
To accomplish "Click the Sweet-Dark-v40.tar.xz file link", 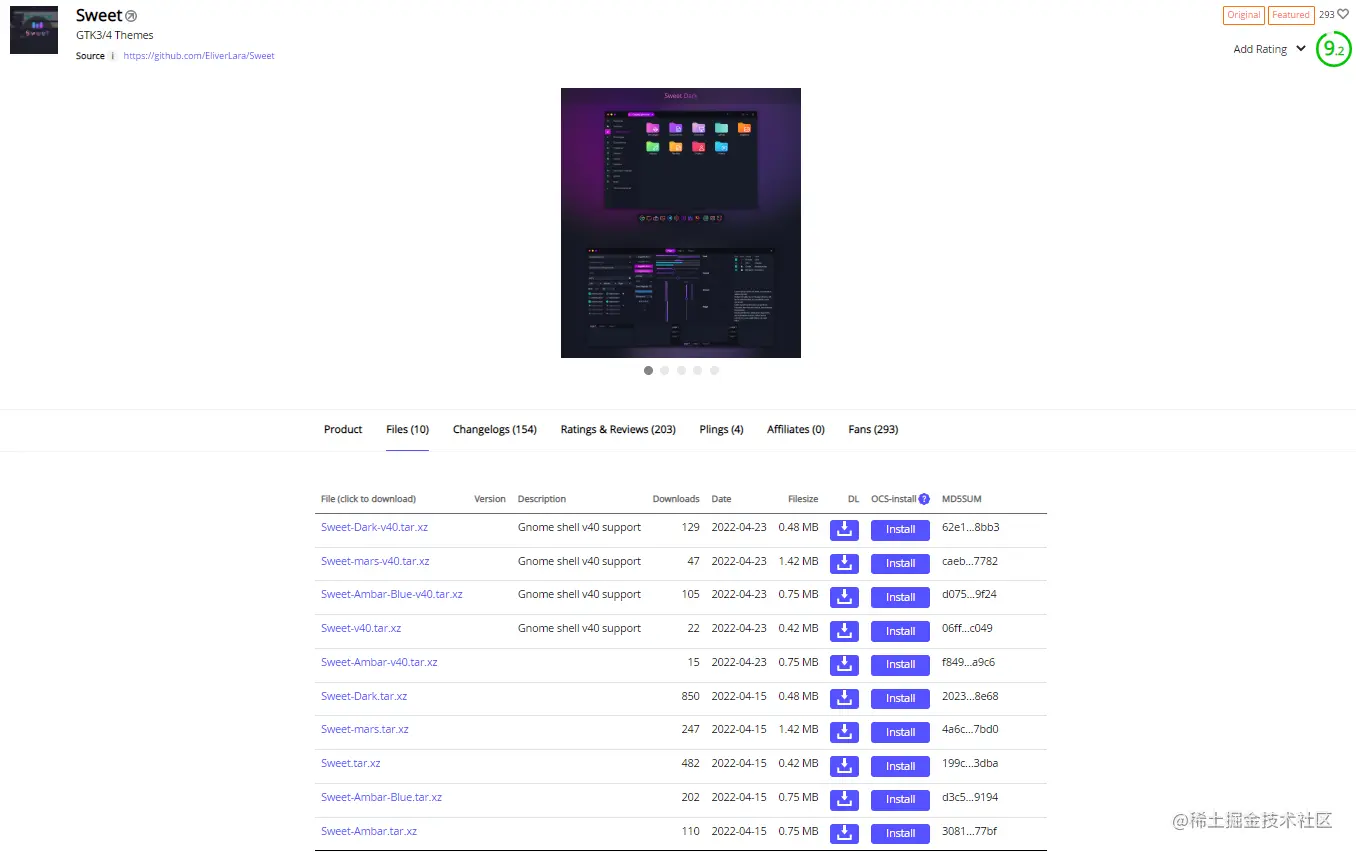I will [374, 527].
